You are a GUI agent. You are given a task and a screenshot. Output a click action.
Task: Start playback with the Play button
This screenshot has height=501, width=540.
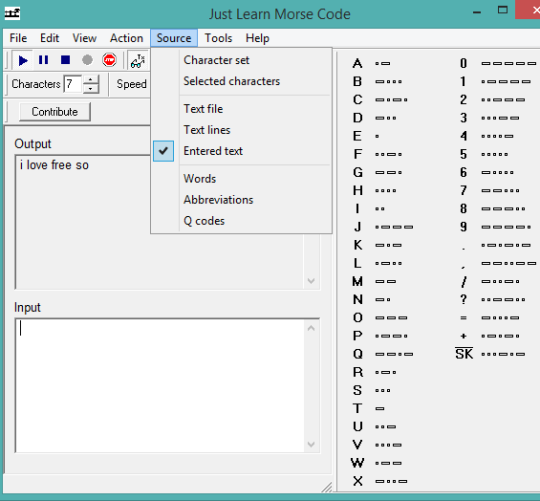tap(22, 60)
